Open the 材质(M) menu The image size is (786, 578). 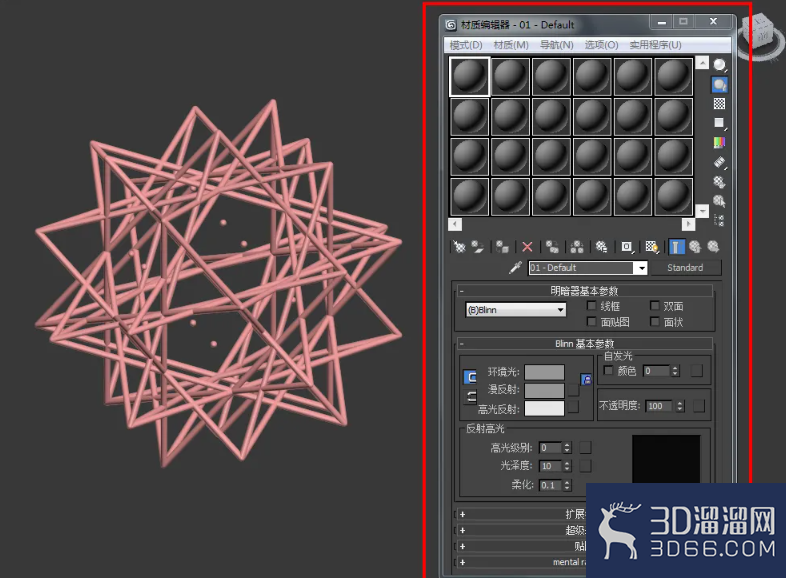coord(511,45)
